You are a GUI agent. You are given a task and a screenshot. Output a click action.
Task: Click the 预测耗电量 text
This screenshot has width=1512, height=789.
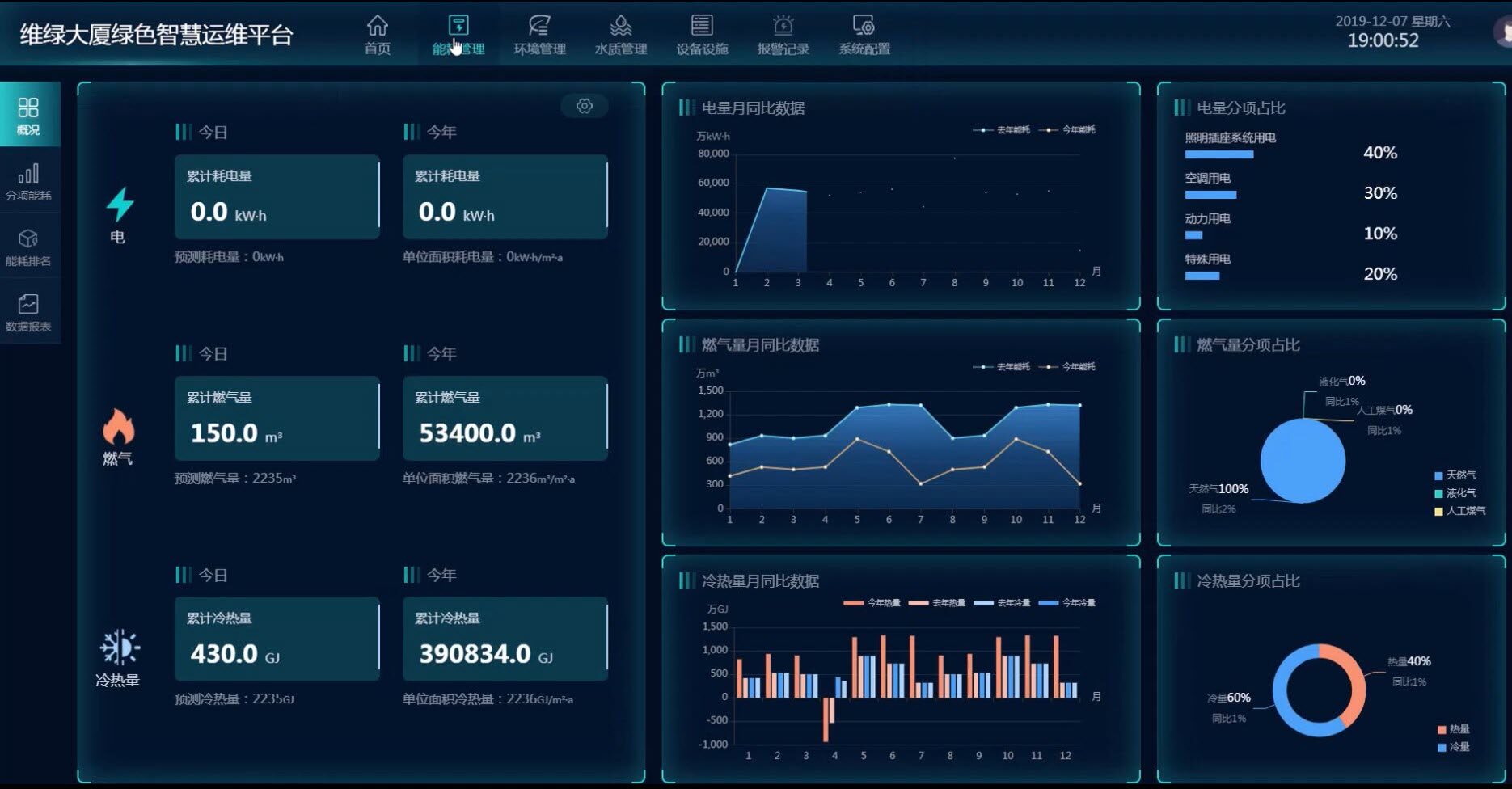click(229, 257)
